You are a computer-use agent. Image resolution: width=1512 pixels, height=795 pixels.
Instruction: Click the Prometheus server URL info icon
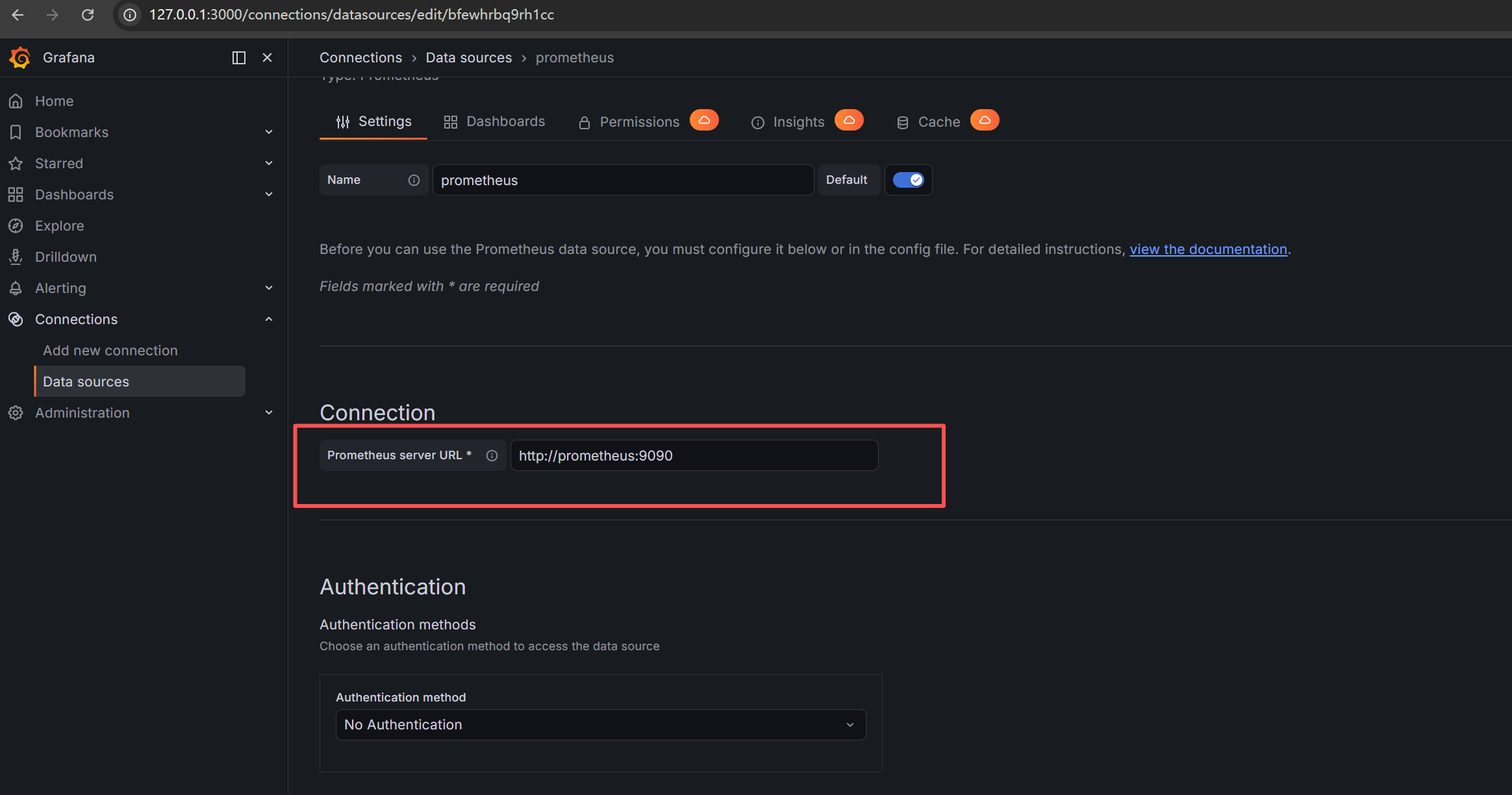(x=492, y=455)
